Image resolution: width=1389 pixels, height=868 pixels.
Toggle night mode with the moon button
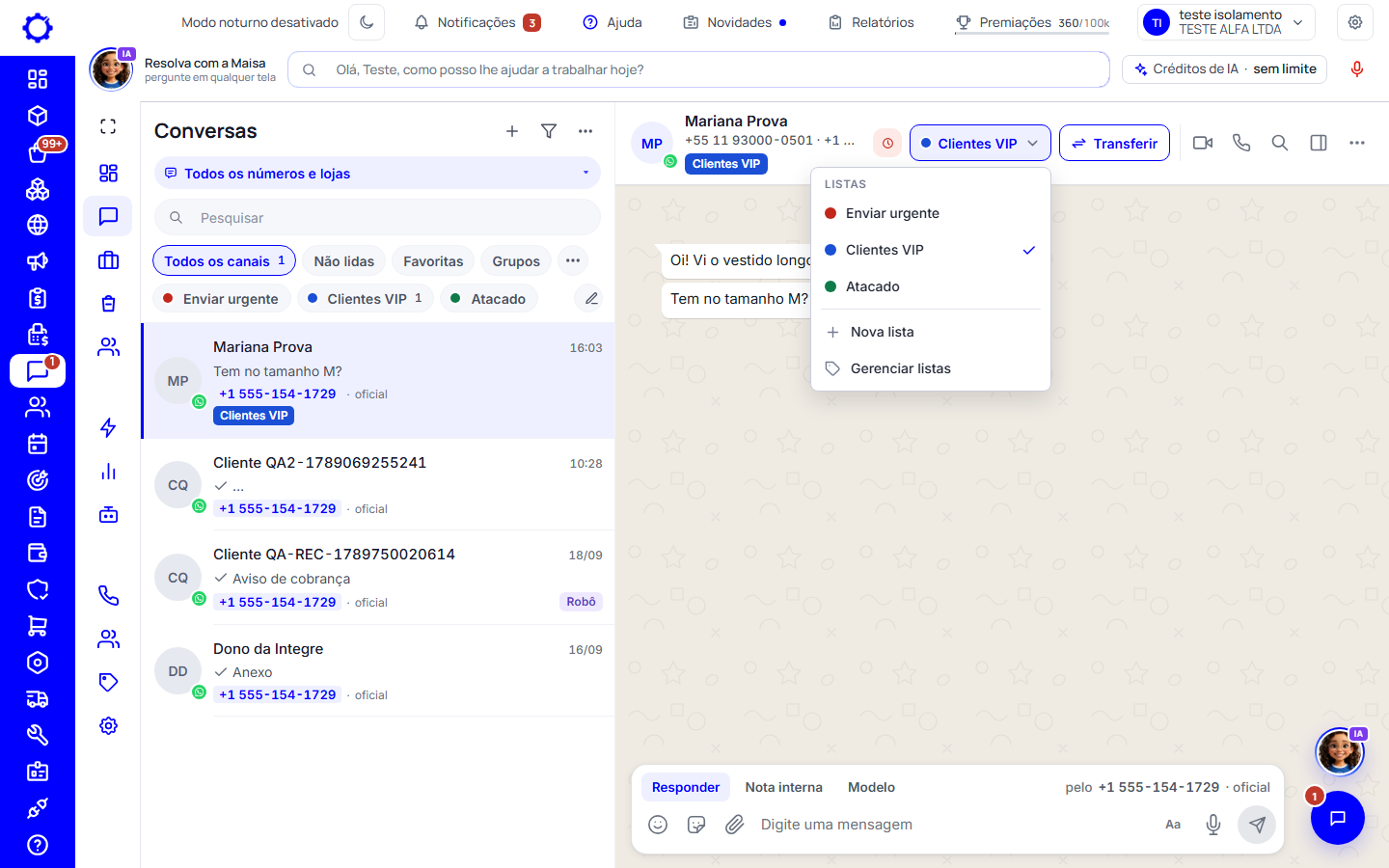[x=367, y=22]
